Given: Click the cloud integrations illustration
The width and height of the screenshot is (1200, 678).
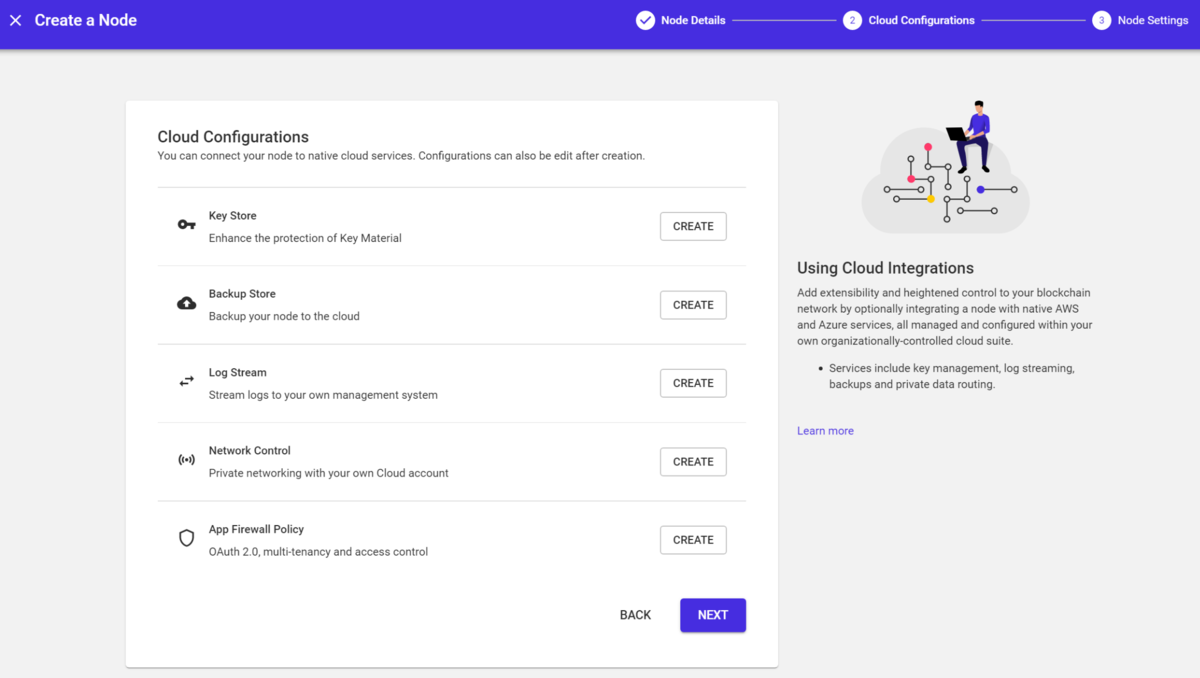Looking at the screenshot, I should 946,167.
